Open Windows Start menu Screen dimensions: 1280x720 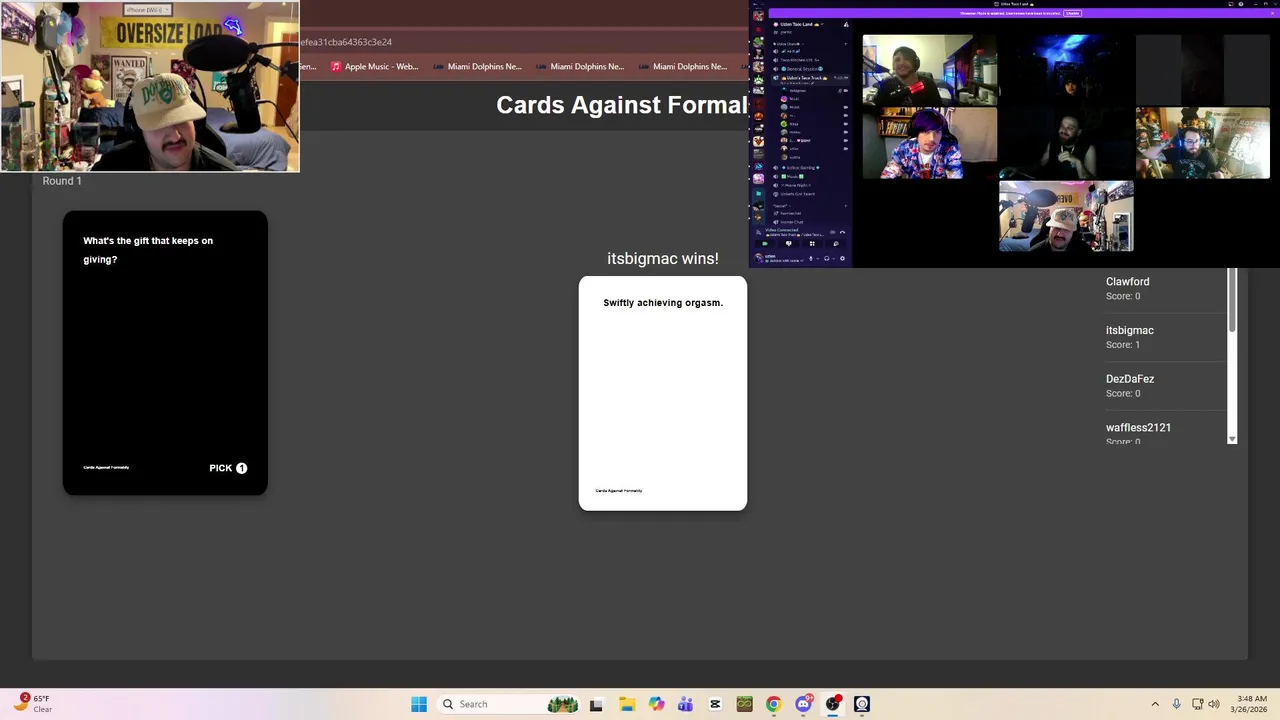pos(419,704)
